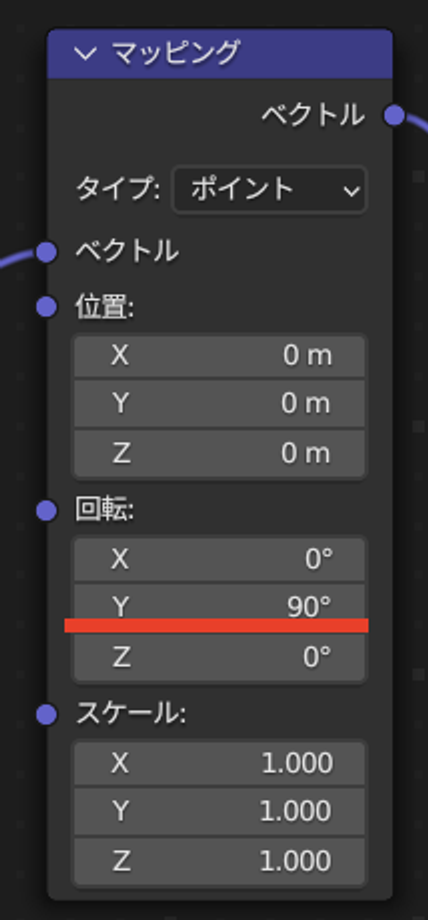Select the スケール X field showing 1.000
The height and width of the screenshot is (920, 428).
tap(219, 763)
